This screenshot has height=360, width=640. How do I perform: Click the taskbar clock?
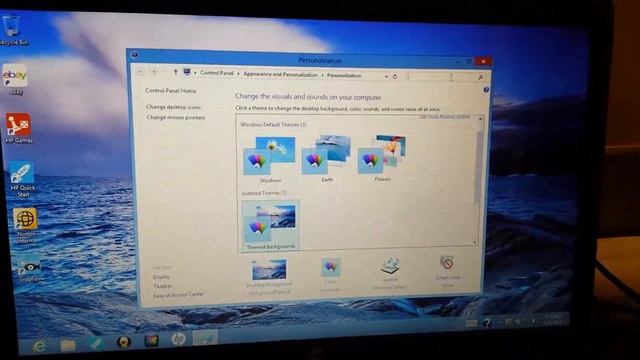coord(553,319)
